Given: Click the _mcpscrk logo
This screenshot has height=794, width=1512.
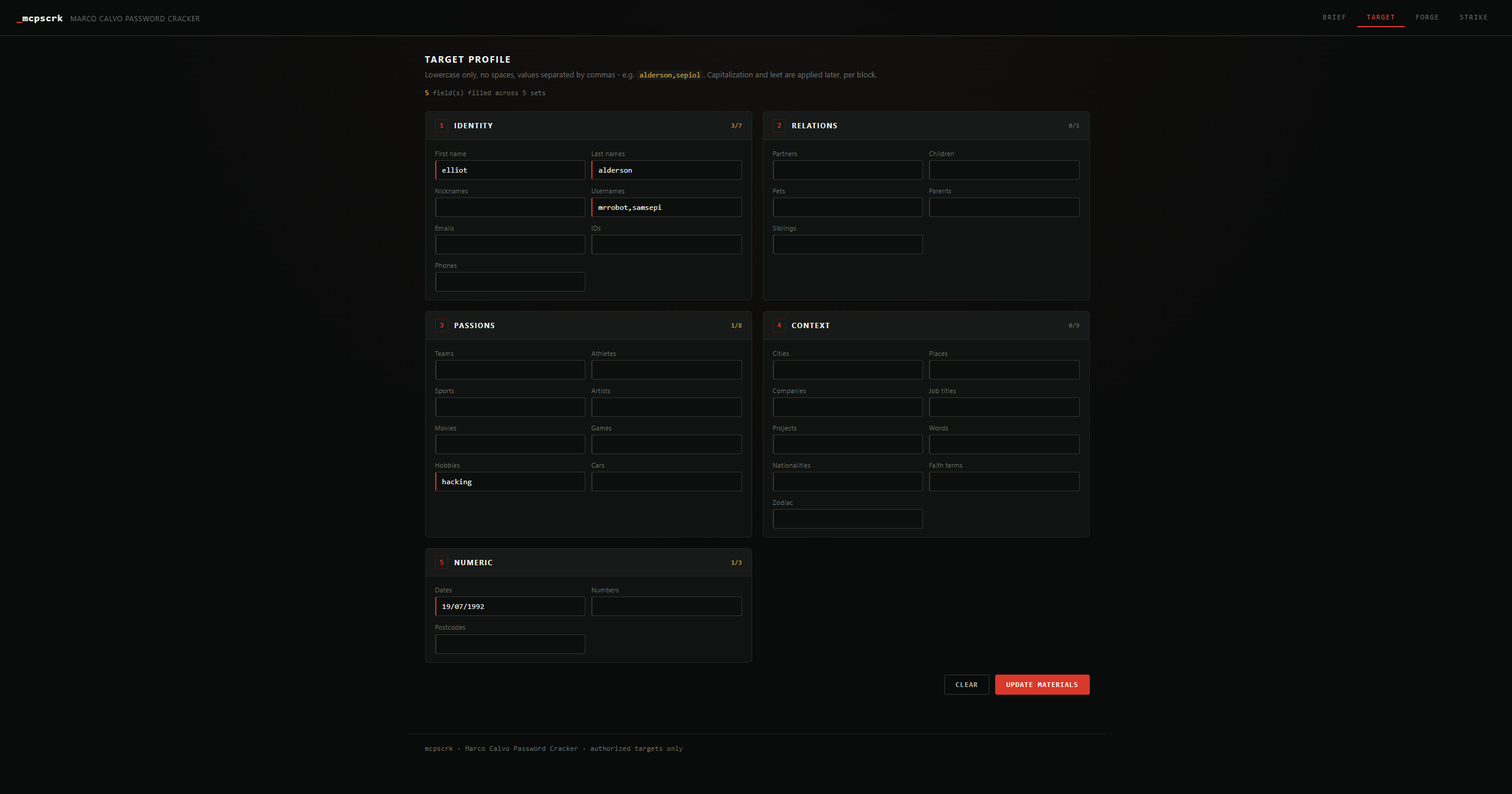Looking at the screenshot, I should coord(40,18).
